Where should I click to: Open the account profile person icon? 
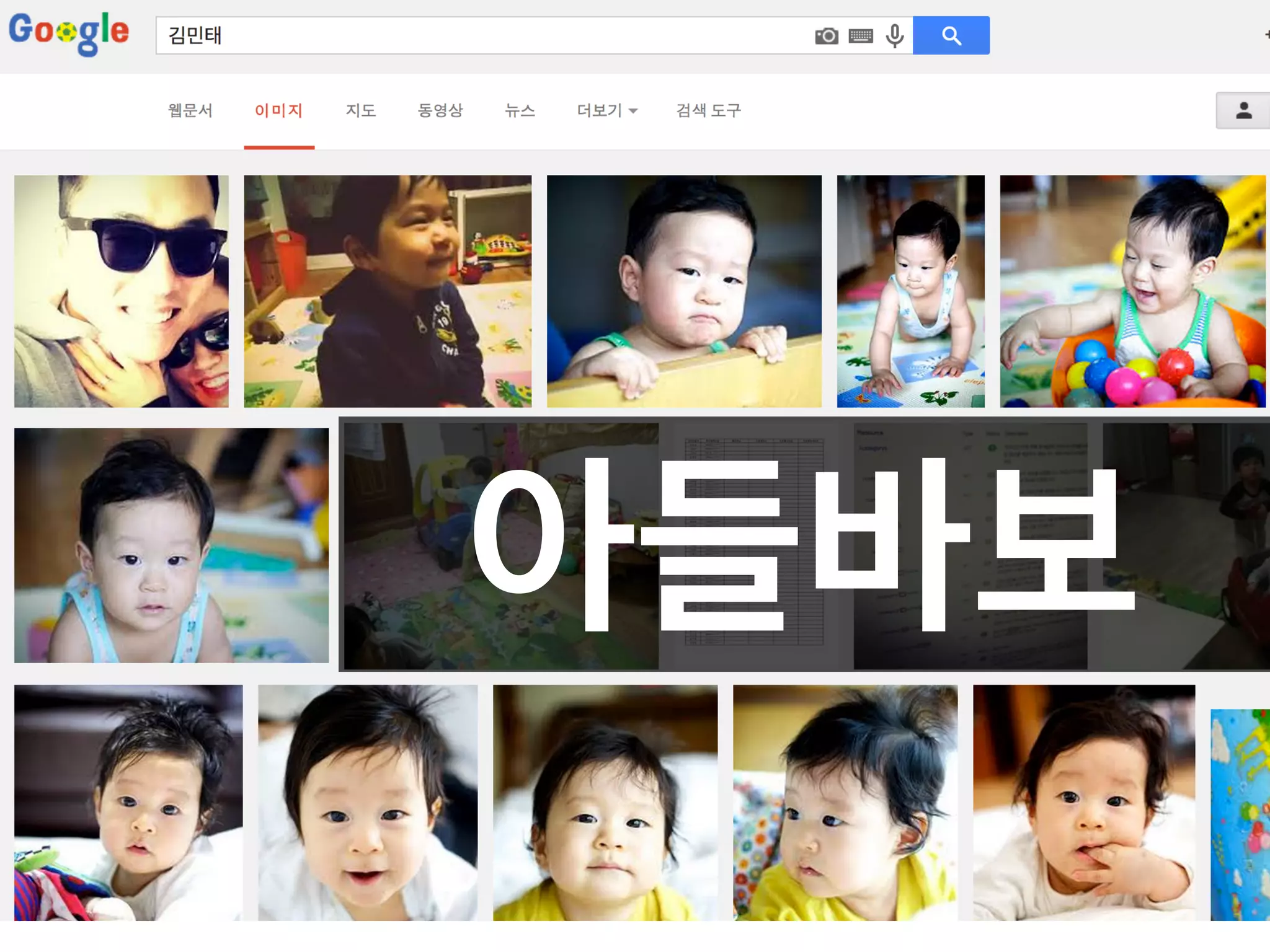[x=1243, y=110]
